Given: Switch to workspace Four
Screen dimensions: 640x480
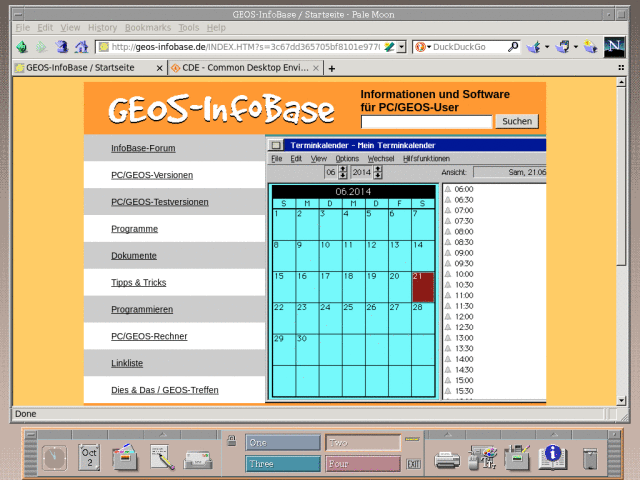Looking at the screenshot, I should 363,464.
